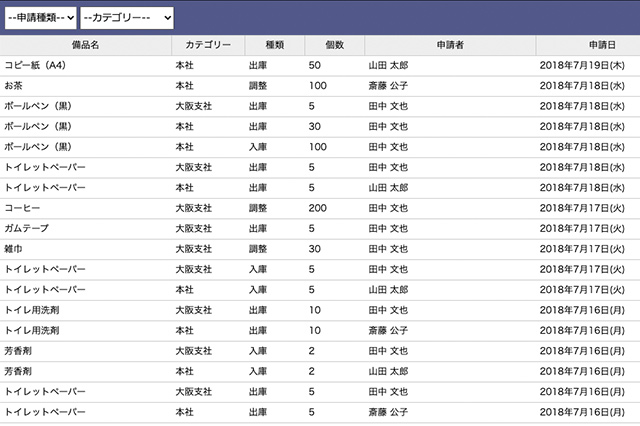Image resolution: width=640 pixels, height=426 pixels.
Task: Click quantity 30 in the 雑巾 row
Action: (x=315, y=249)
